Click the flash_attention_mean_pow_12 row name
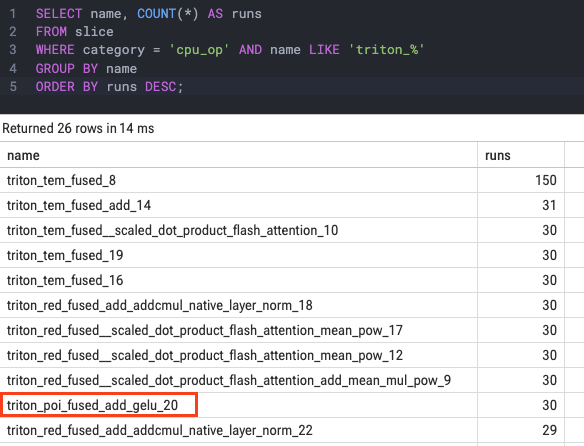The image size is (584, 446). 205,355
